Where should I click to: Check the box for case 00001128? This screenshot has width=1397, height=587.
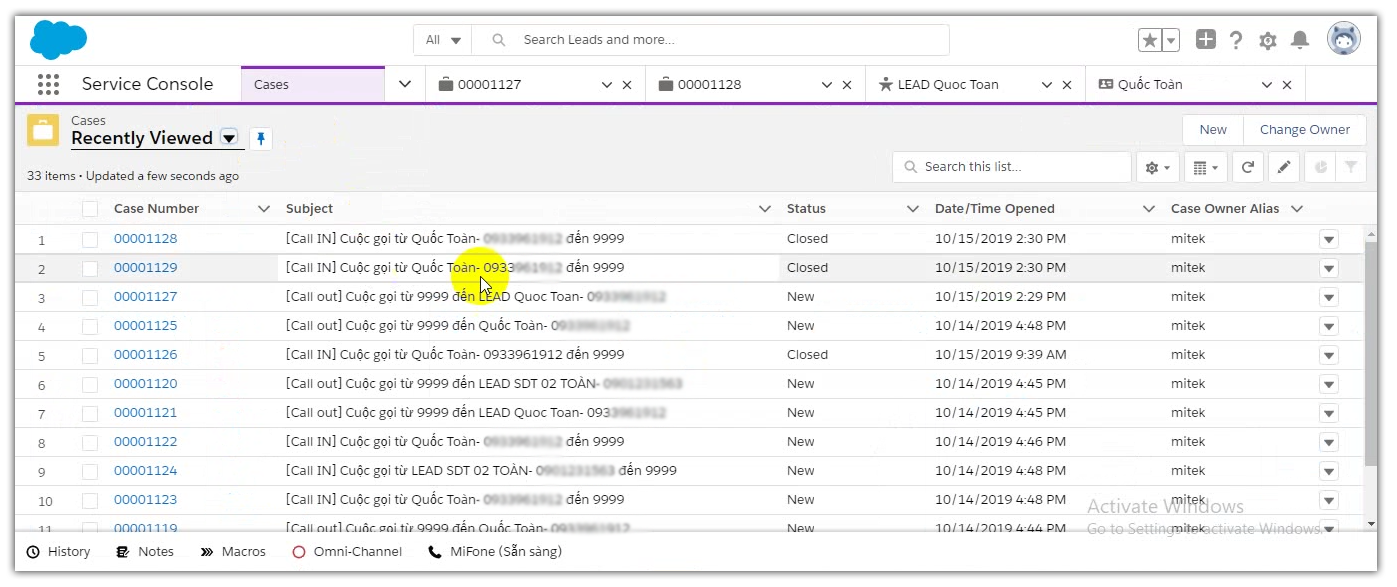[90, 239]
